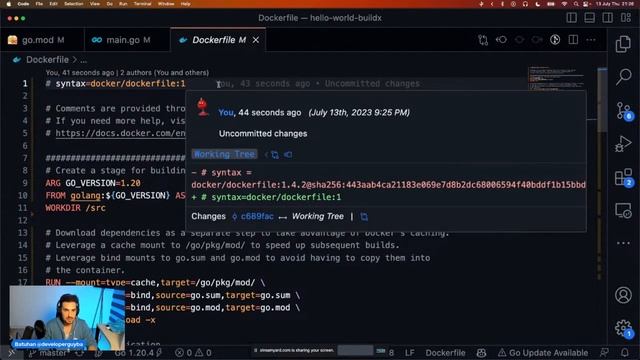The image size is (640, 360).
Task: Click the minimap preview of the file
Action: 557,78
